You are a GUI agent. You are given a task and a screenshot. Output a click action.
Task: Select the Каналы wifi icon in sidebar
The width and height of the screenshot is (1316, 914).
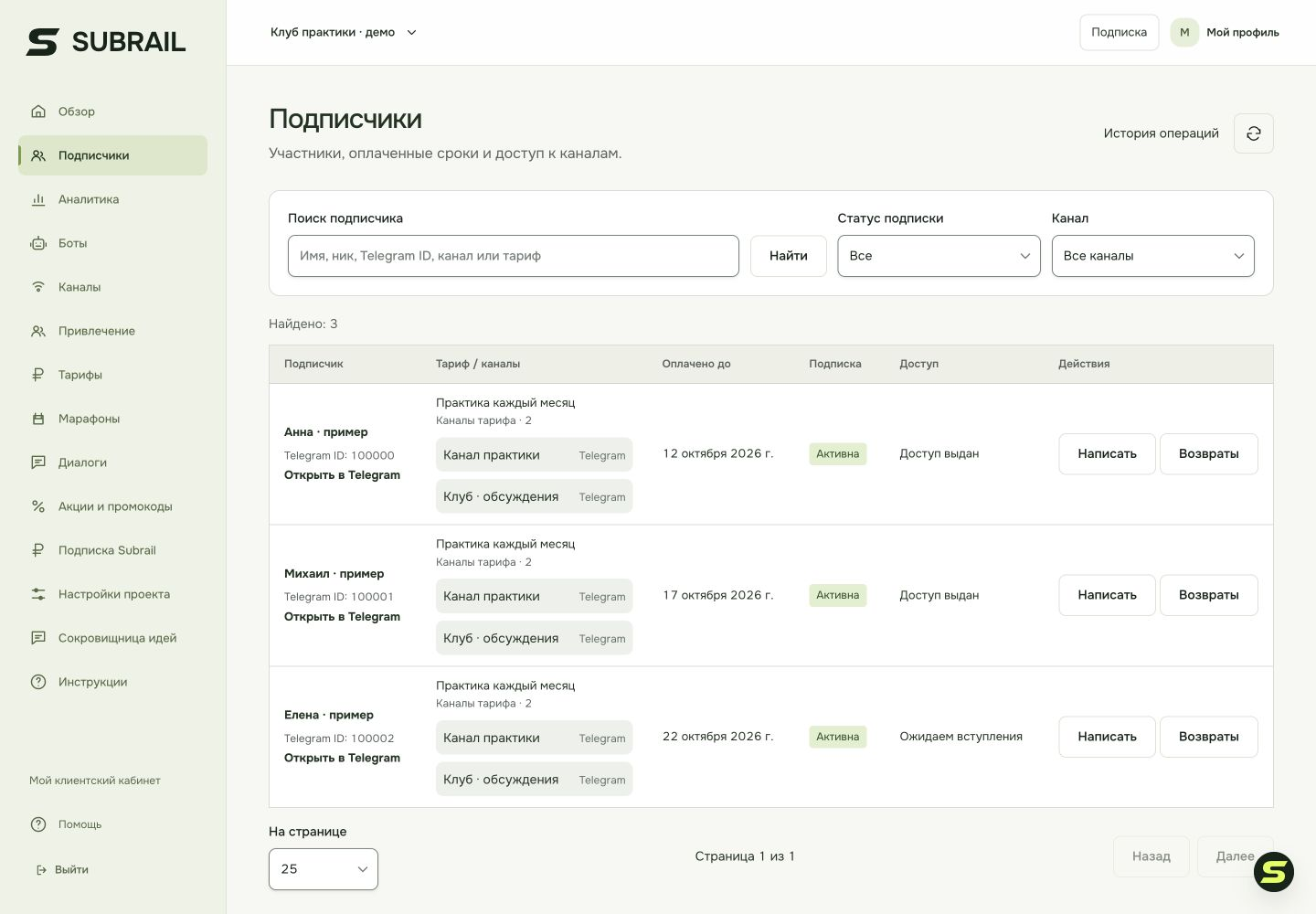pyautogui.click(x=38, y=287)
